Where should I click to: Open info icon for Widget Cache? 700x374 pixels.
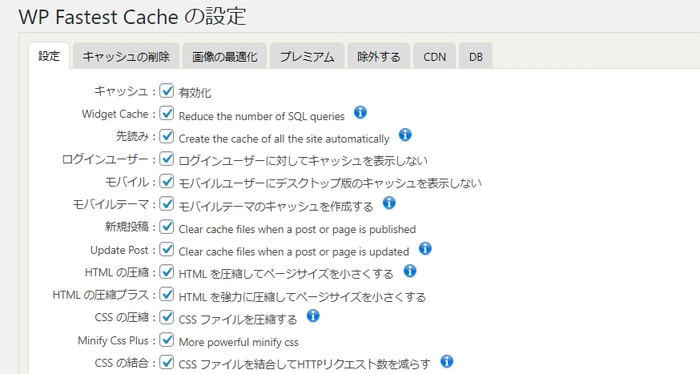360,112
